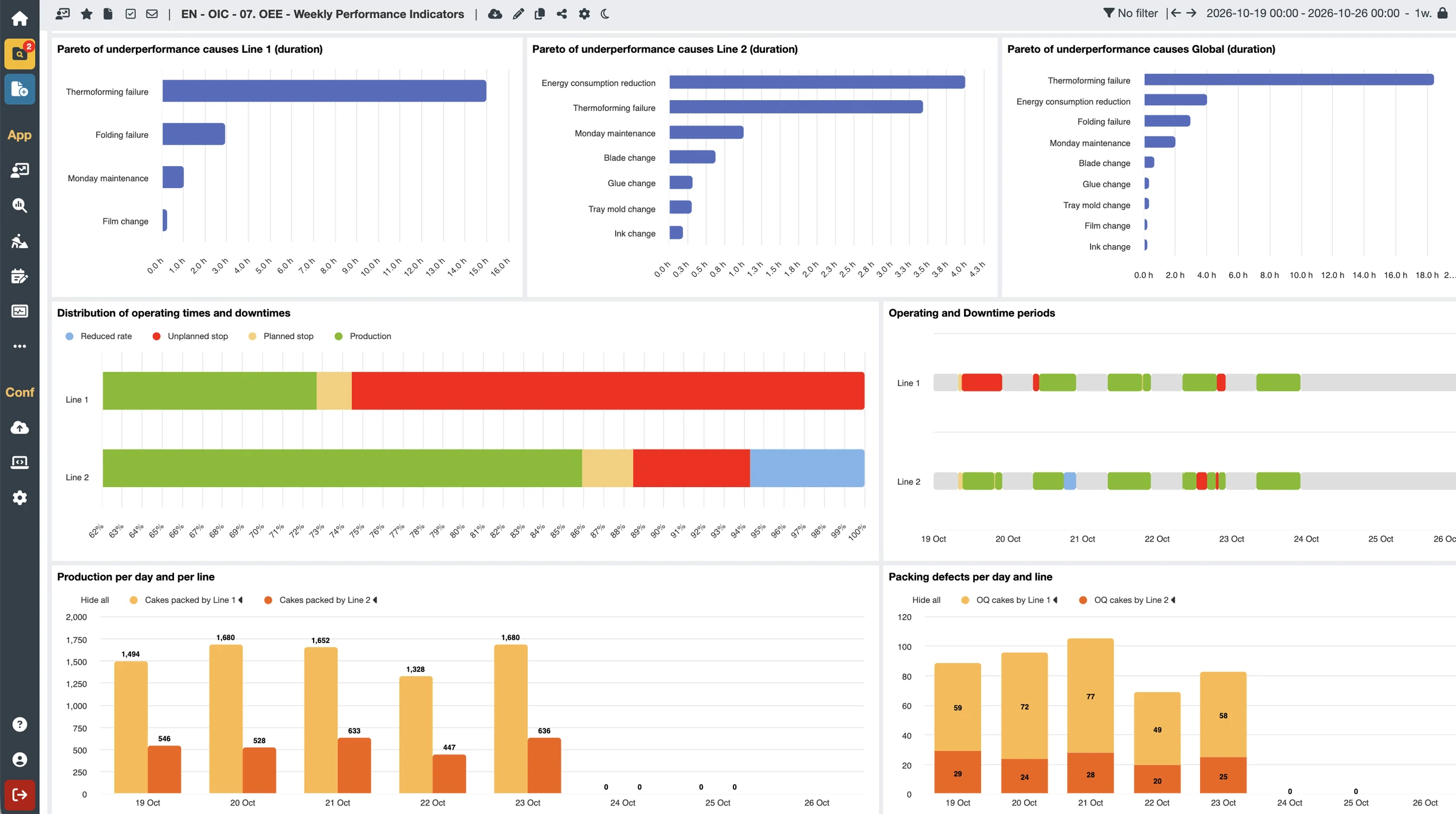
Task: Click the more options ellipsis in sidebar
Action: tap(19, 346)
